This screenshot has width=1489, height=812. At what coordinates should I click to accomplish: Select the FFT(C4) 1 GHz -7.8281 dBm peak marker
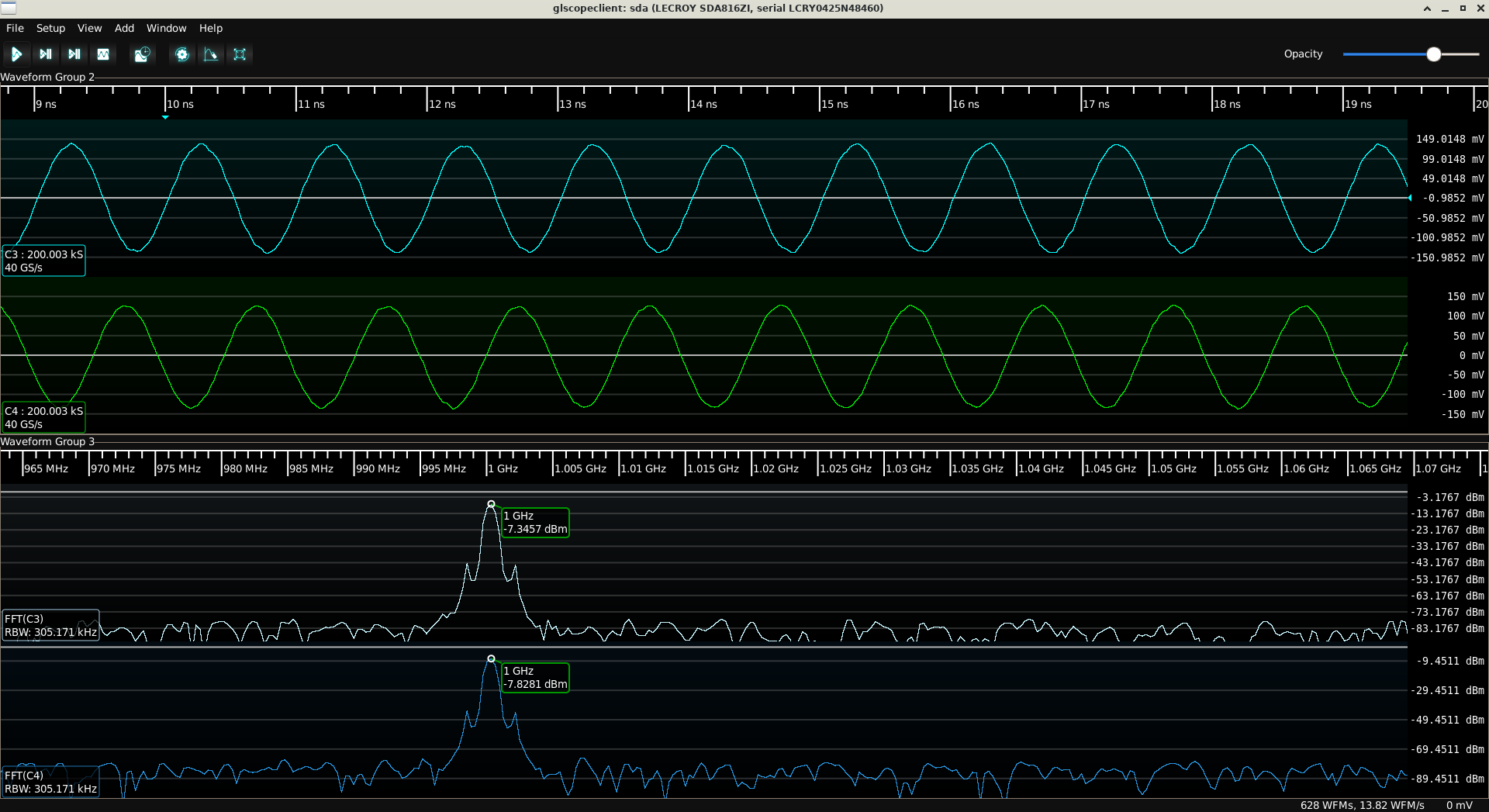tap(535, 678)
